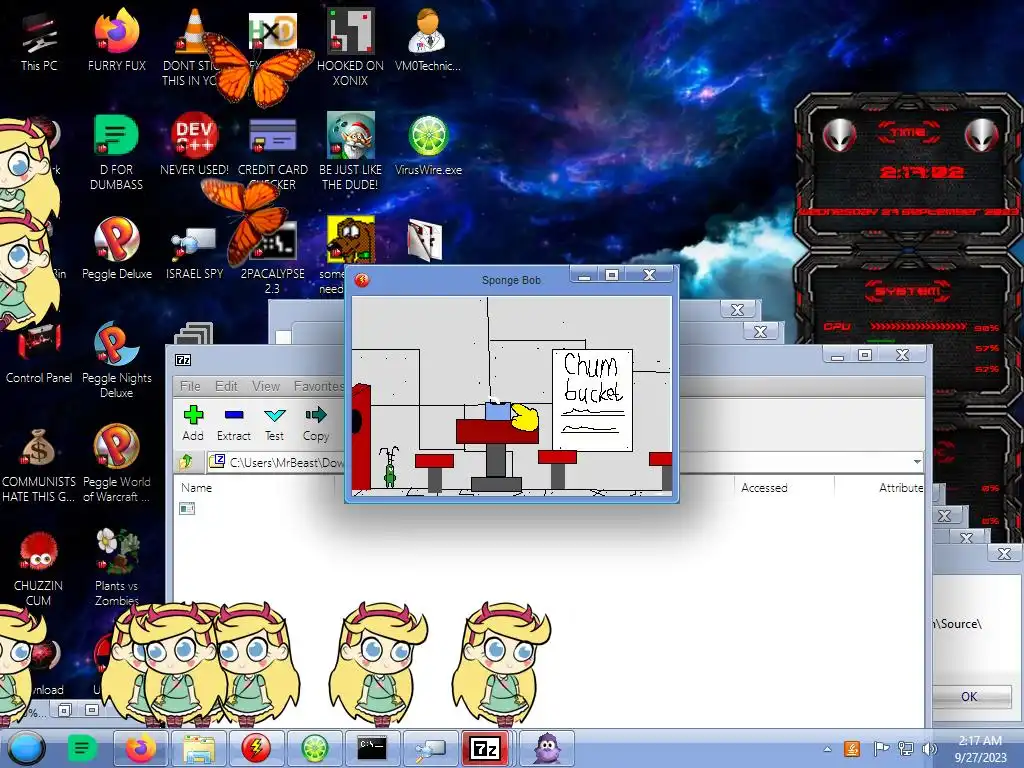
Task: Sort by Name column in 7-Zip
Action: [x=197, y=487]
